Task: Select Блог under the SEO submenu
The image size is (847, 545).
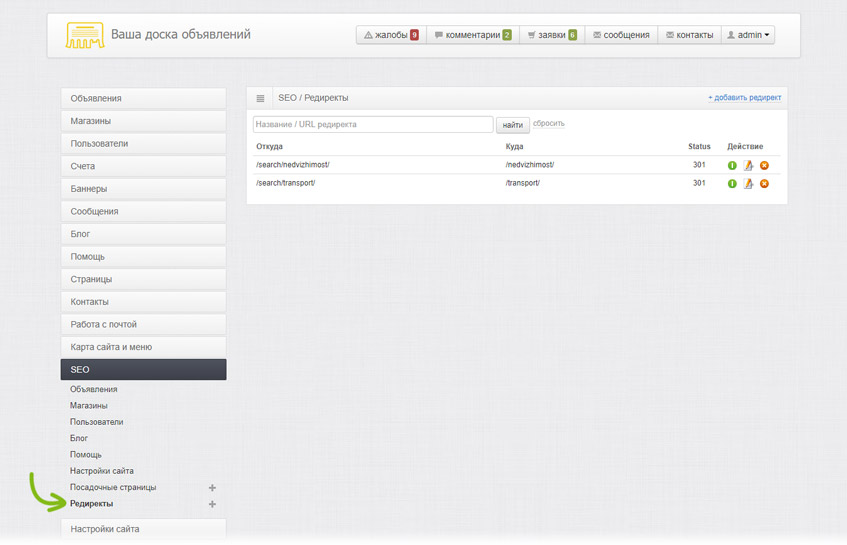Action: click(79, 438)
